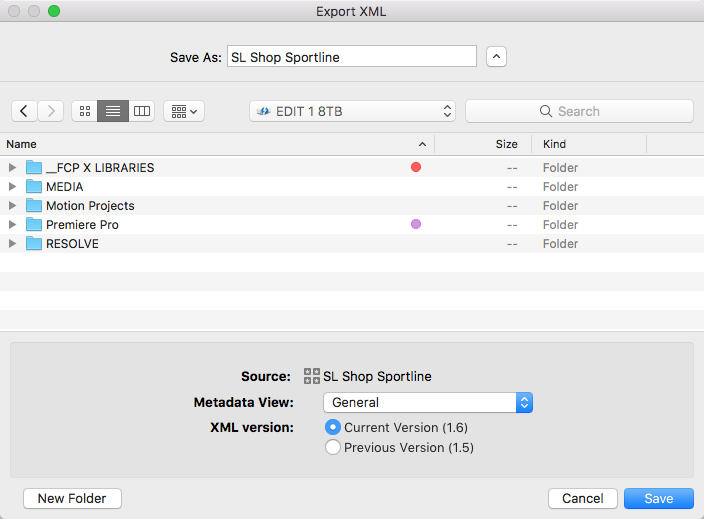
Task: Select the RESOLVE folder icon
Action: coord(34,243)
